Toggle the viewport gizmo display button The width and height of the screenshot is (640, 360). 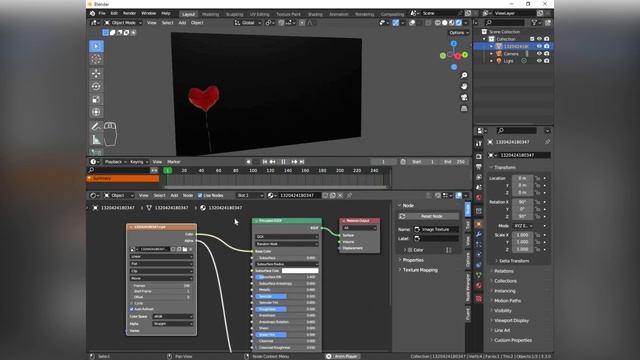coord(396,23)
